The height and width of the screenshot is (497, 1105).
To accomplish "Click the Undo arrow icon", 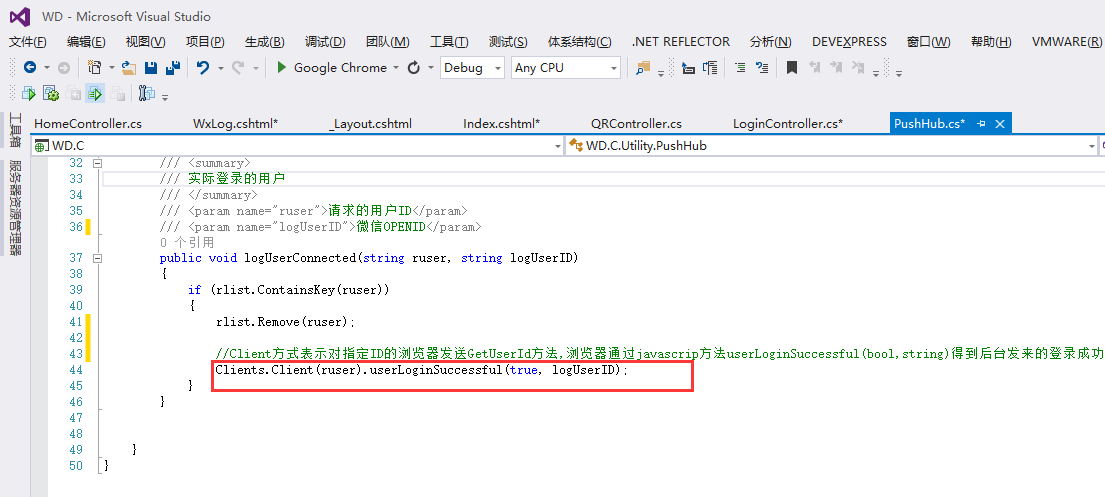I will tap(203, 68).
